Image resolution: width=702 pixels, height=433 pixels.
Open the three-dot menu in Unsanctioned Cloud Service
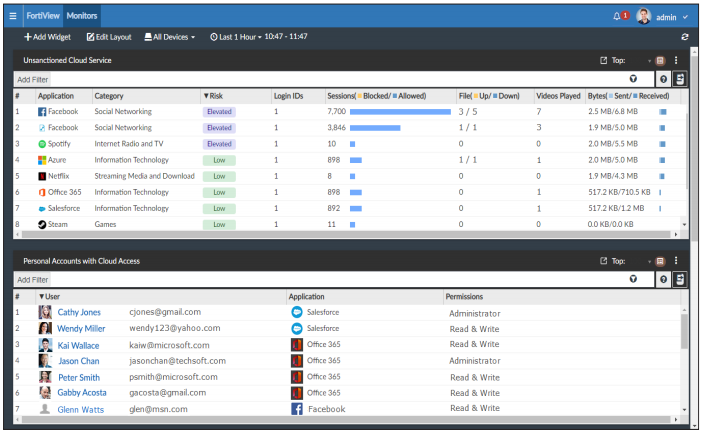[x=676, y=60]
